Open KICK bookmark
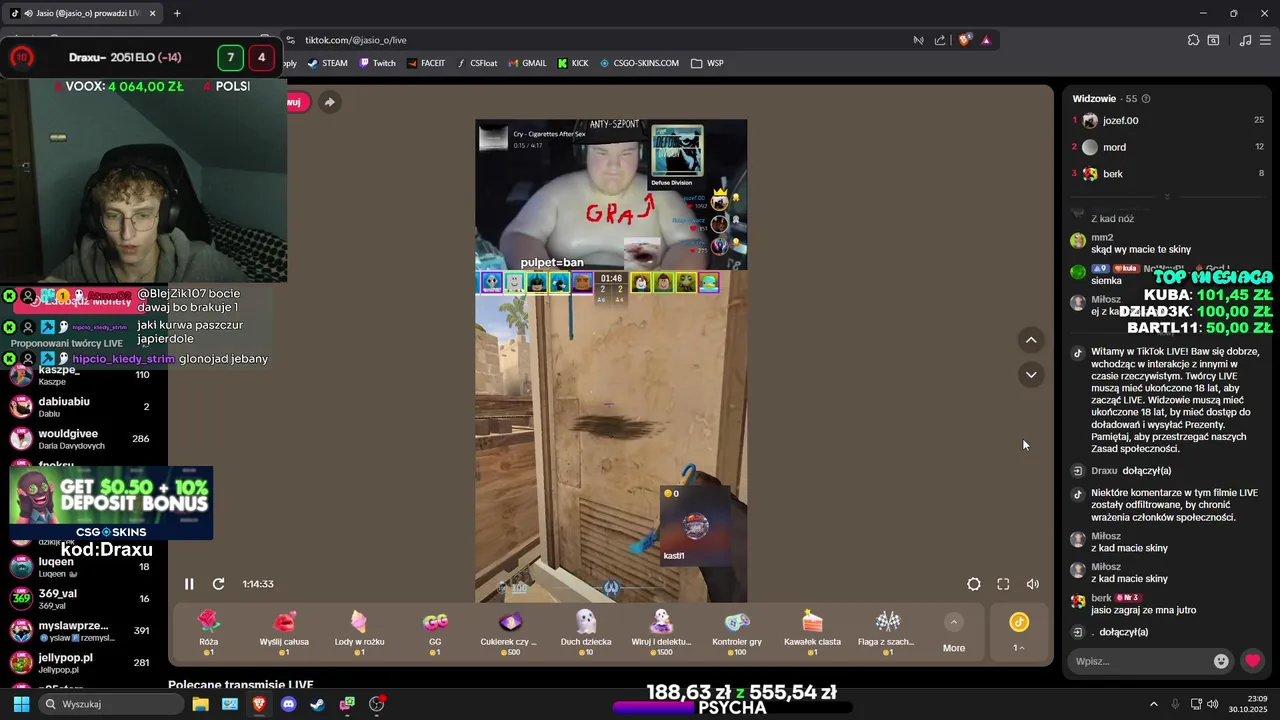This screenshot has width=1280, height=720. pyautogui.click(x=572, y=63)
